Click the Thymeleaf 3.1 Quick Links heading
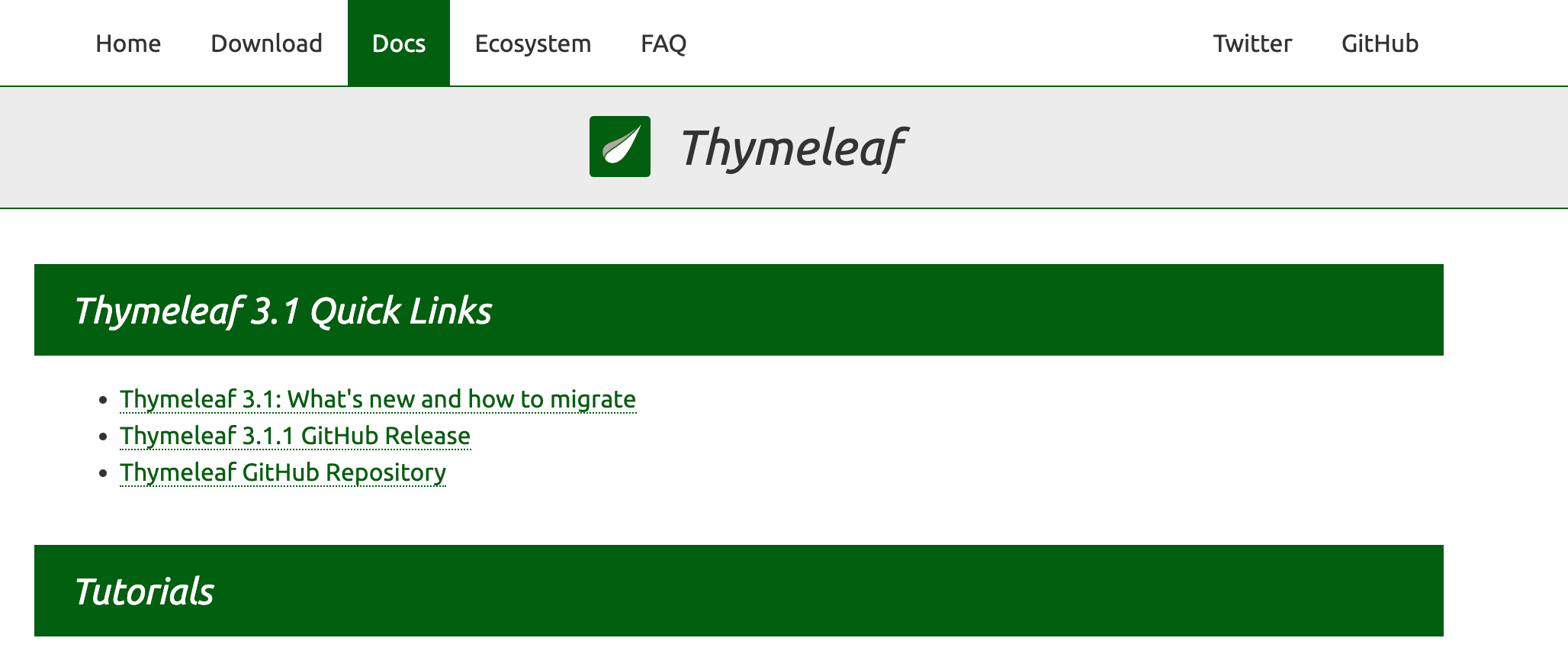 (x=283, y=311)
